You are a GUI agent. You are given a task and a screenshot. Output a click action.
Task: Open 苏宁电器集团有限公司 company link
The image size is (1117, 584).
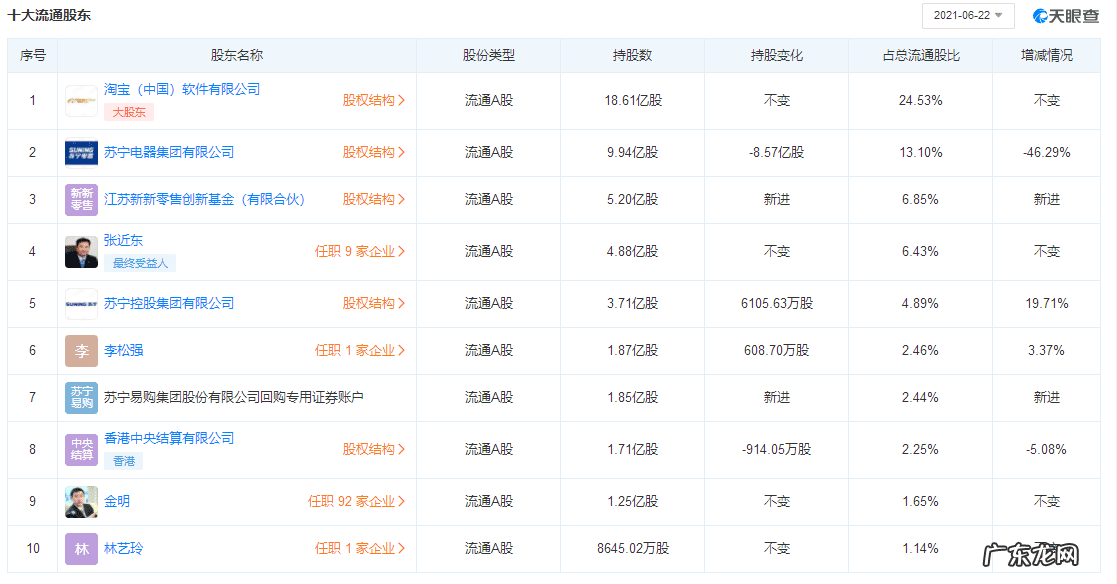click(x=169, y=152)
